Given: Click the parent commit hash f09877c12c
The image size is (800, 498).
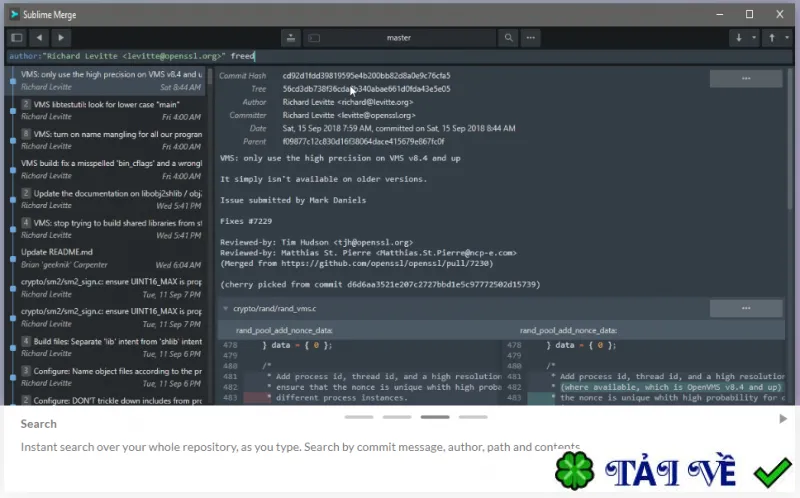Looking at the screenshot, I should (363, 141).
